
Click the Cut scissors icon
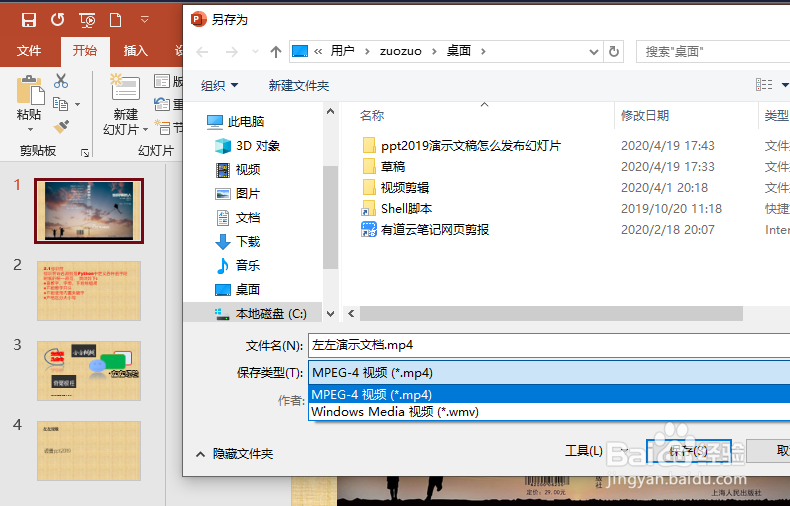(x=61, y=81)
